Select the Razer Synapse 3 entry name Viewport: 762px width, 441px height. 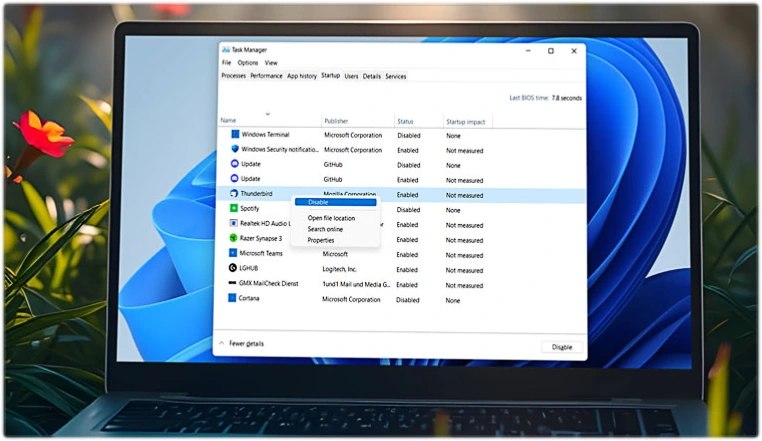click(x=261, y=238)
